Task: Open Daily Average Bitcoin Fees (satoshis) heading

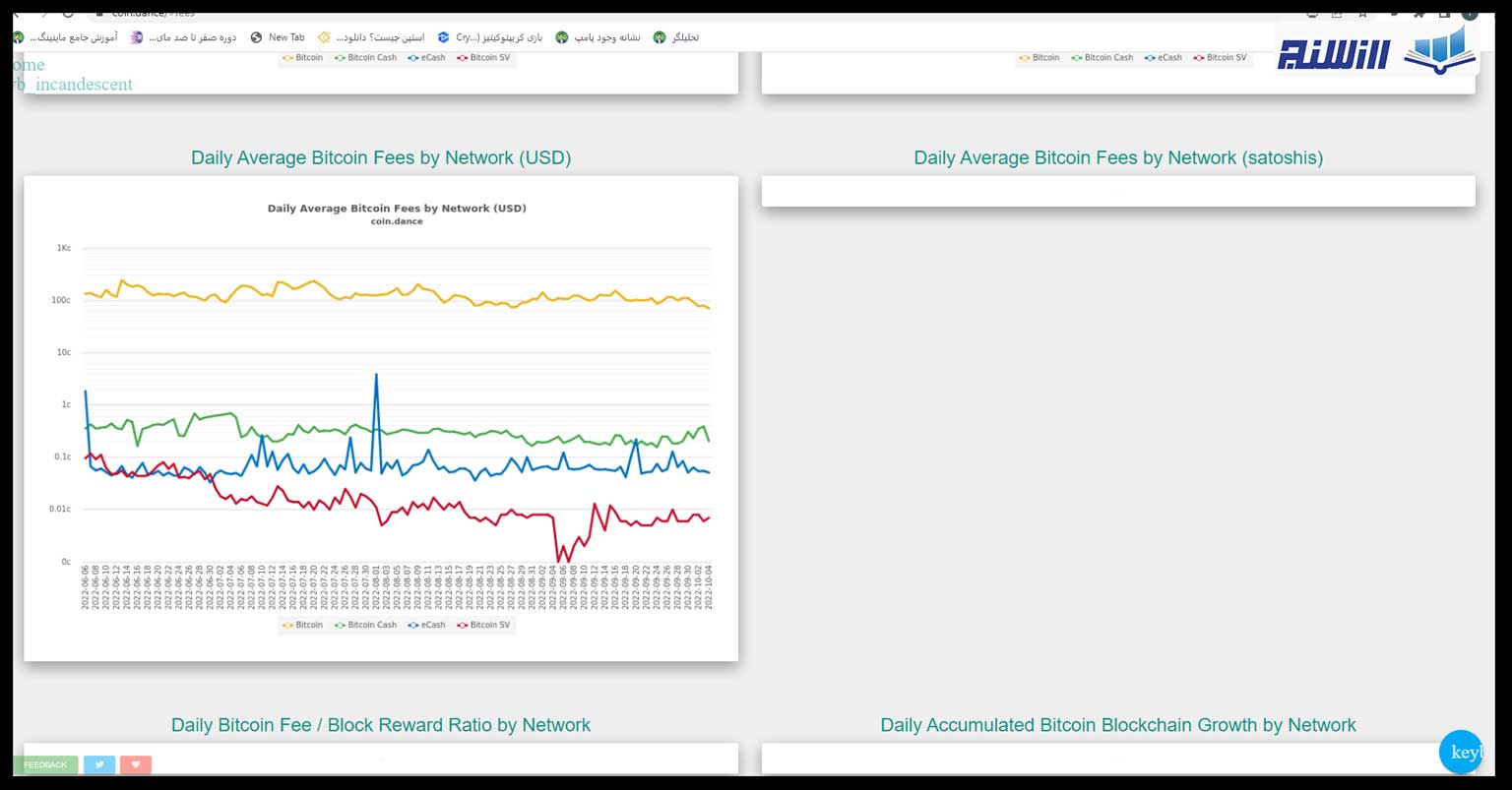Action: (x=1117, y=157)
